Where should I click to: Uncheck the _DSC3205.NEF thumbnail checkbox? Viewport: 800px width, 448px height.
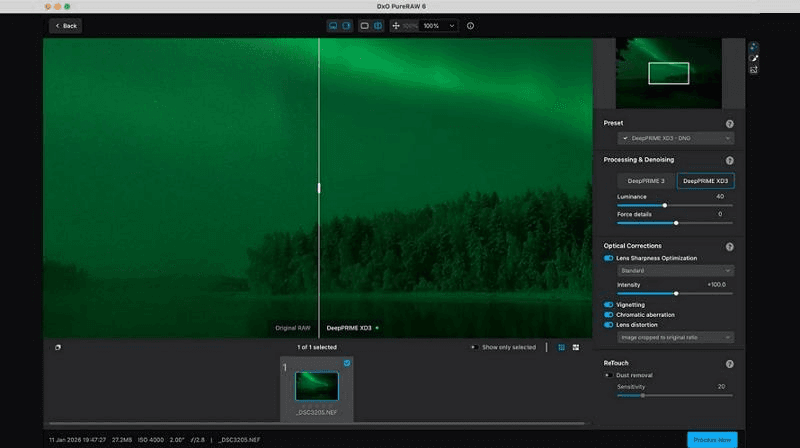347,363
